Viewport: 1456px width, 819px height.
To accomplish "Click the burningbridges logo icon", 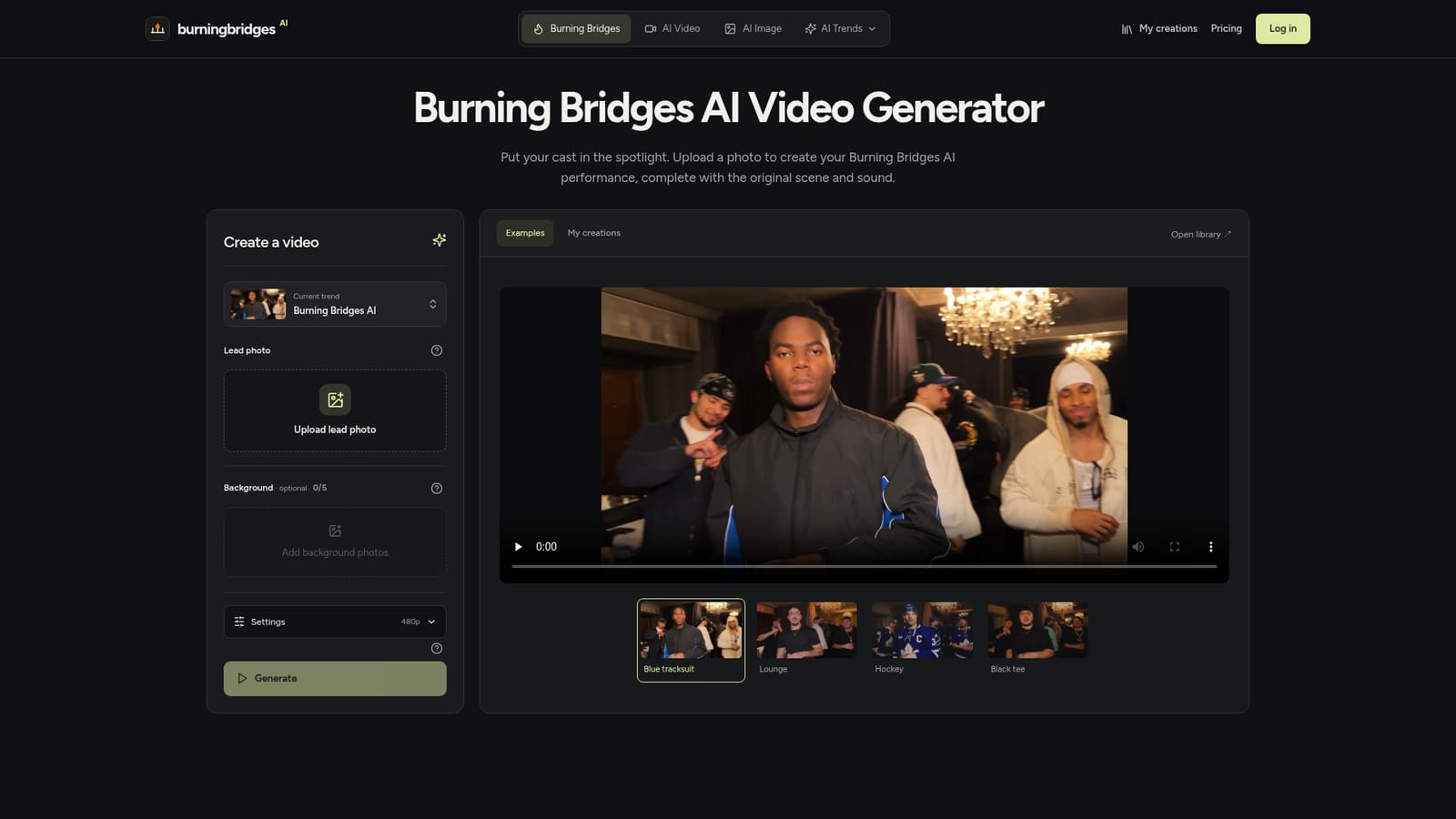I will pos(157,29).
